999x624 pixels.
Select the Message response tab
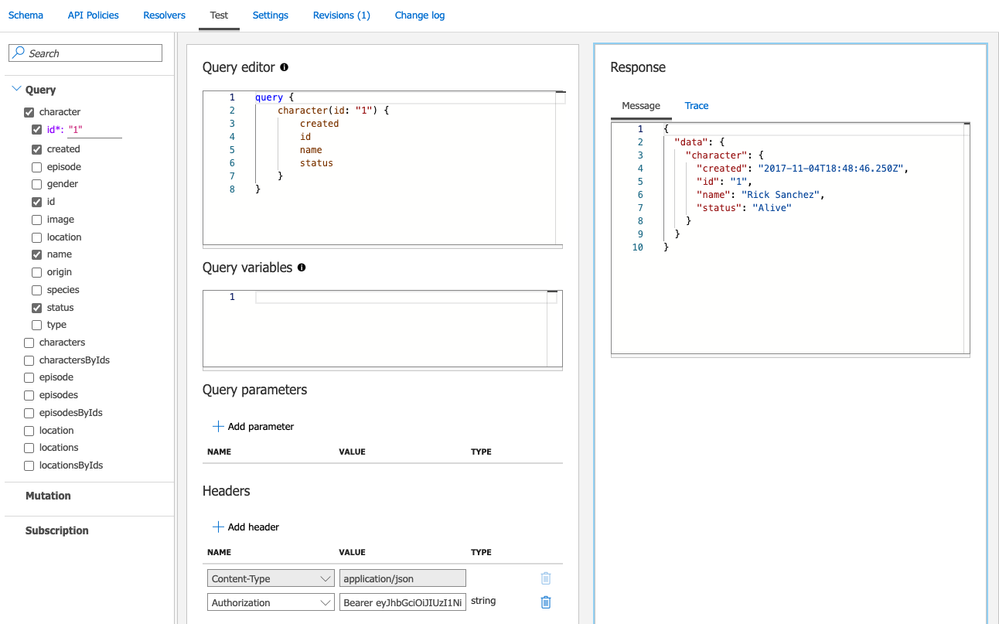tap(640, 106)
